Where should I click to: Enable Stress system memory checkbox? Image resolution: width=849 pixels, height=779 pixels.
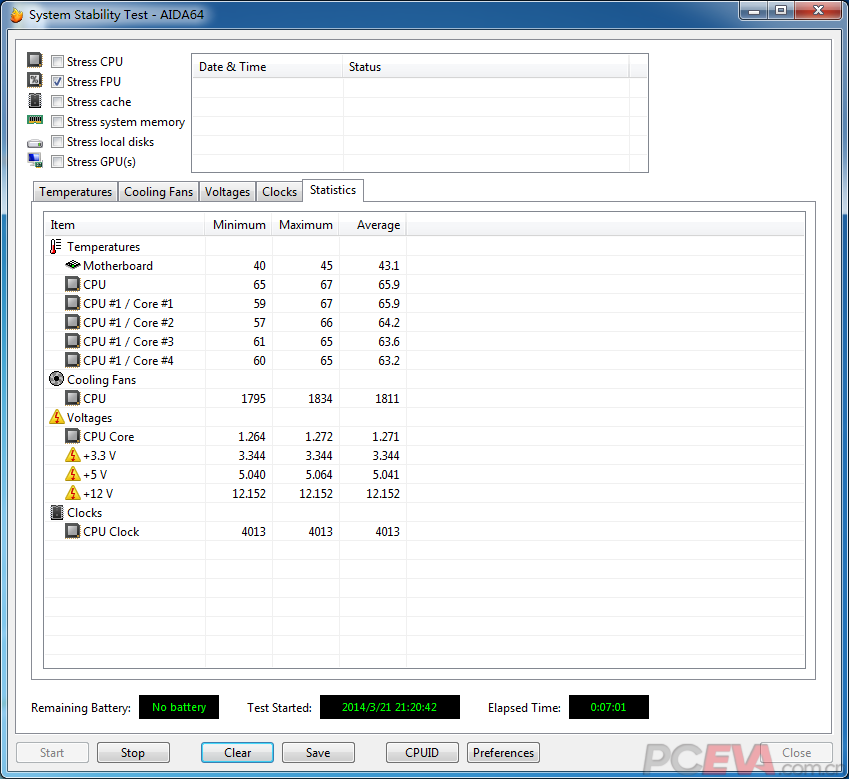58,122
